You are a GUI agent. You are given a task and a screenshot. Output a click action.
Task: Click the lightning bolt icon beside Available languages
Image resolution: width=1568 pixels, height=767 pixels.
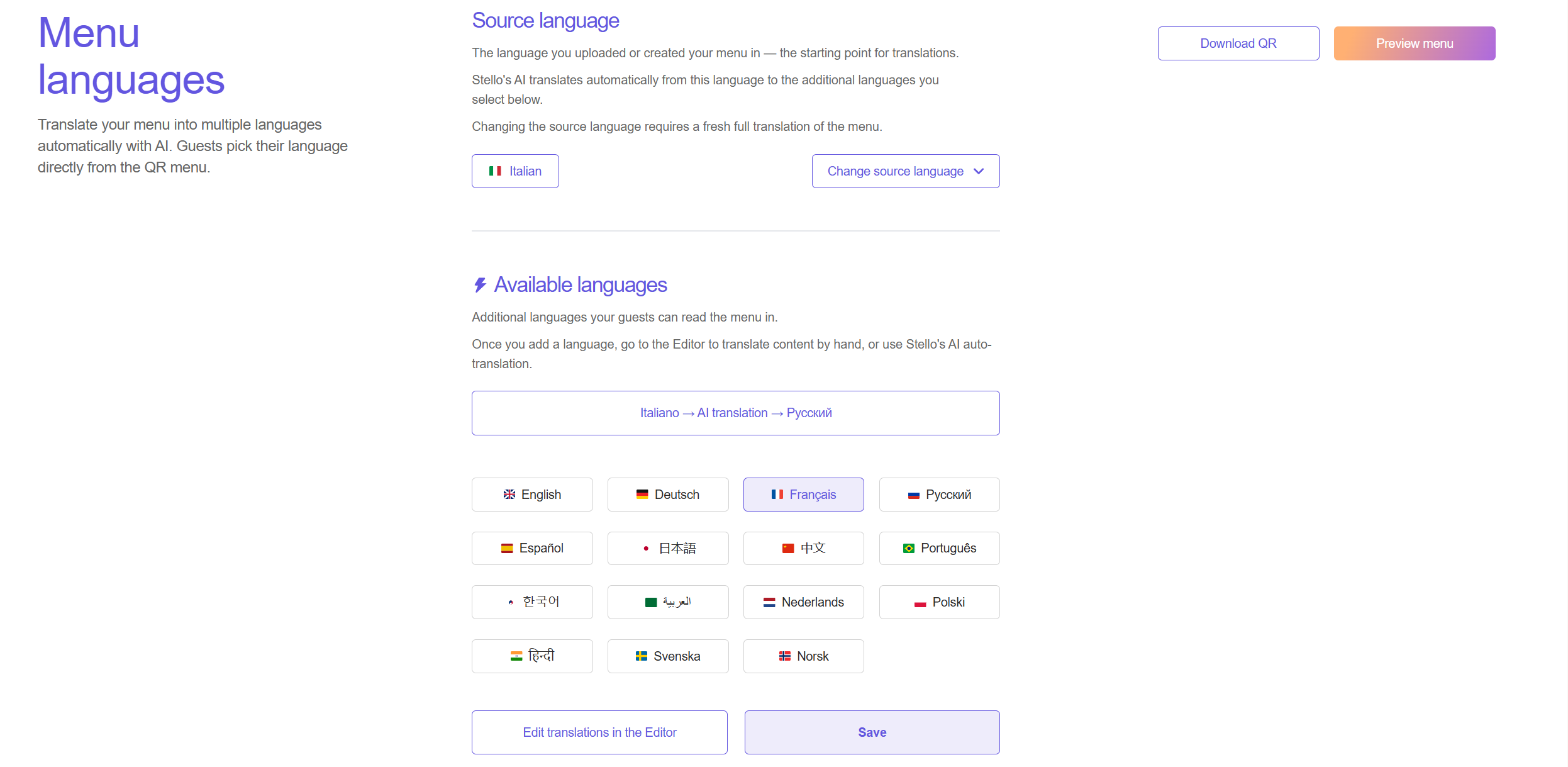coord(480,285)
